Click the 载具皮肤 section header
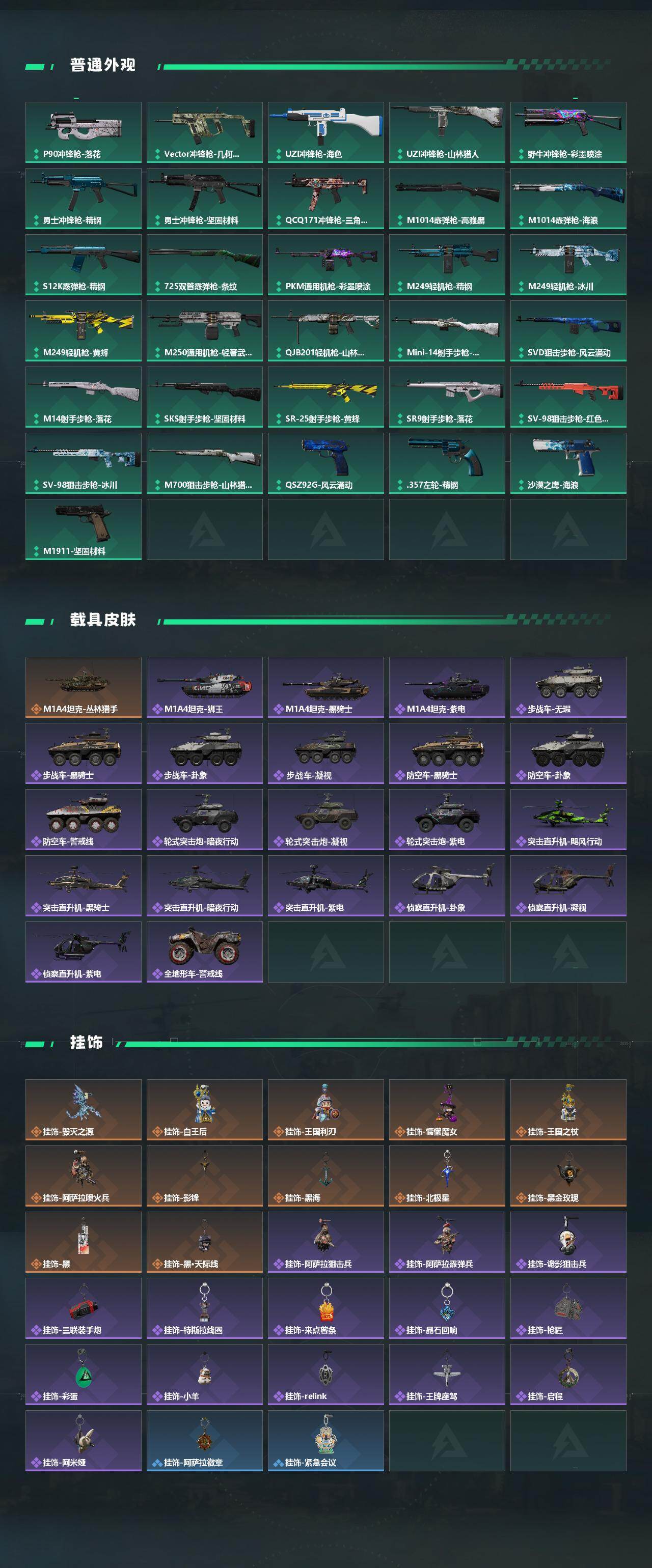652x1568 pixels. tap(102, 620)
